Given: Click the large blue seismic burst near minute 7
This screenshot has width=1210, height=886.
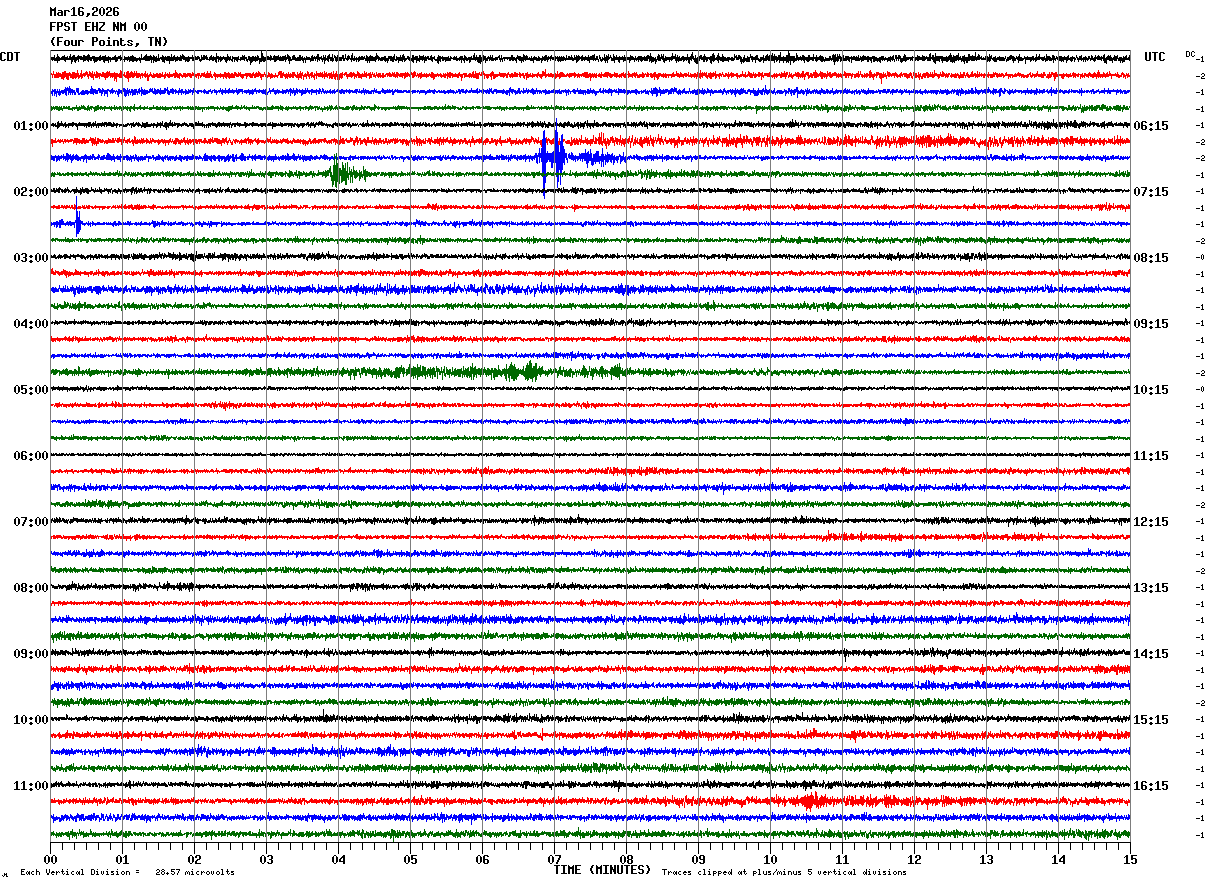Looking at the screenshot, I should pos(553,157).
